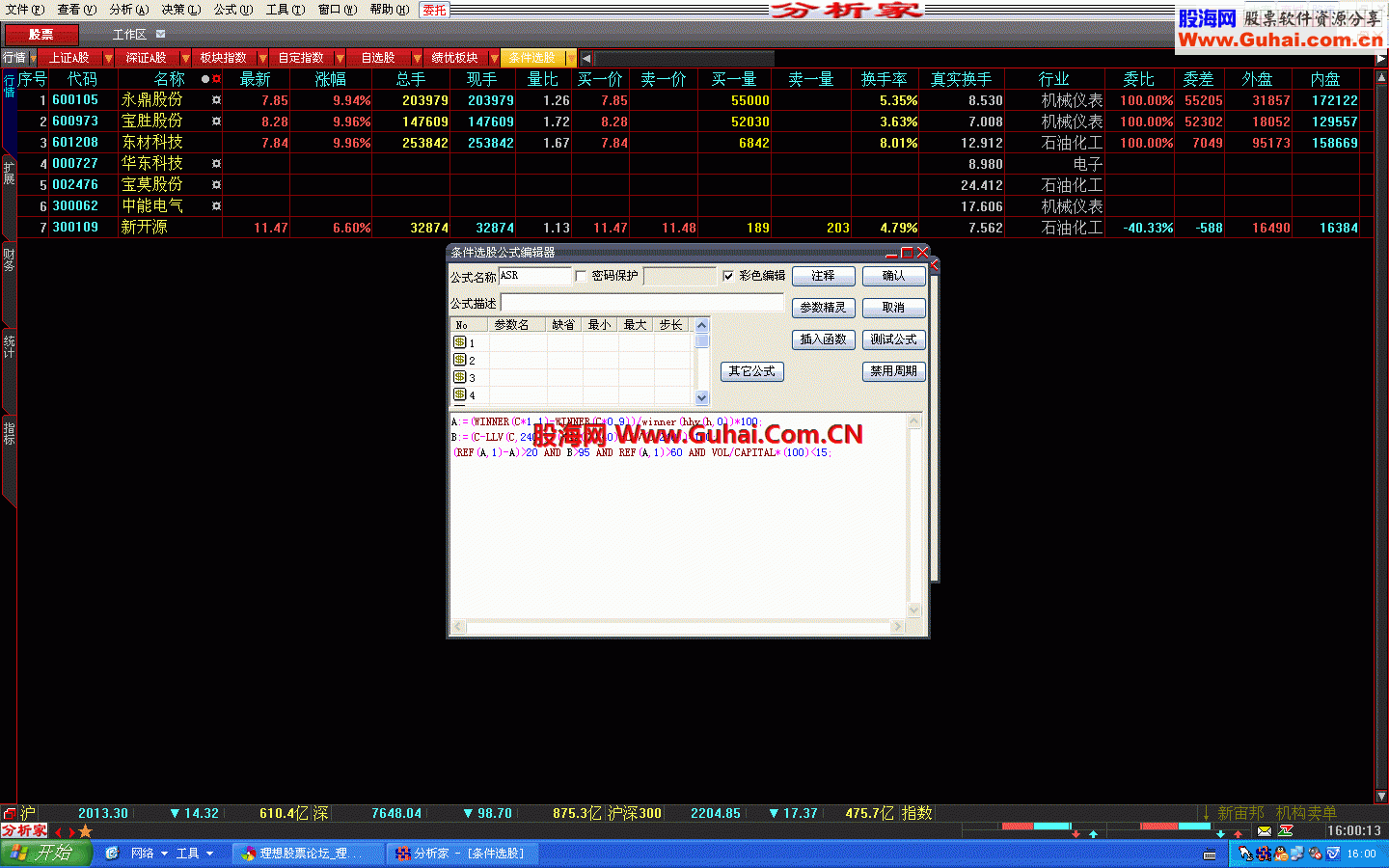The height and width of the screenshot is (868, 1389).
Task: Expand the 绩优板块 tab dropdown arrow
Action: click(494, 59)
